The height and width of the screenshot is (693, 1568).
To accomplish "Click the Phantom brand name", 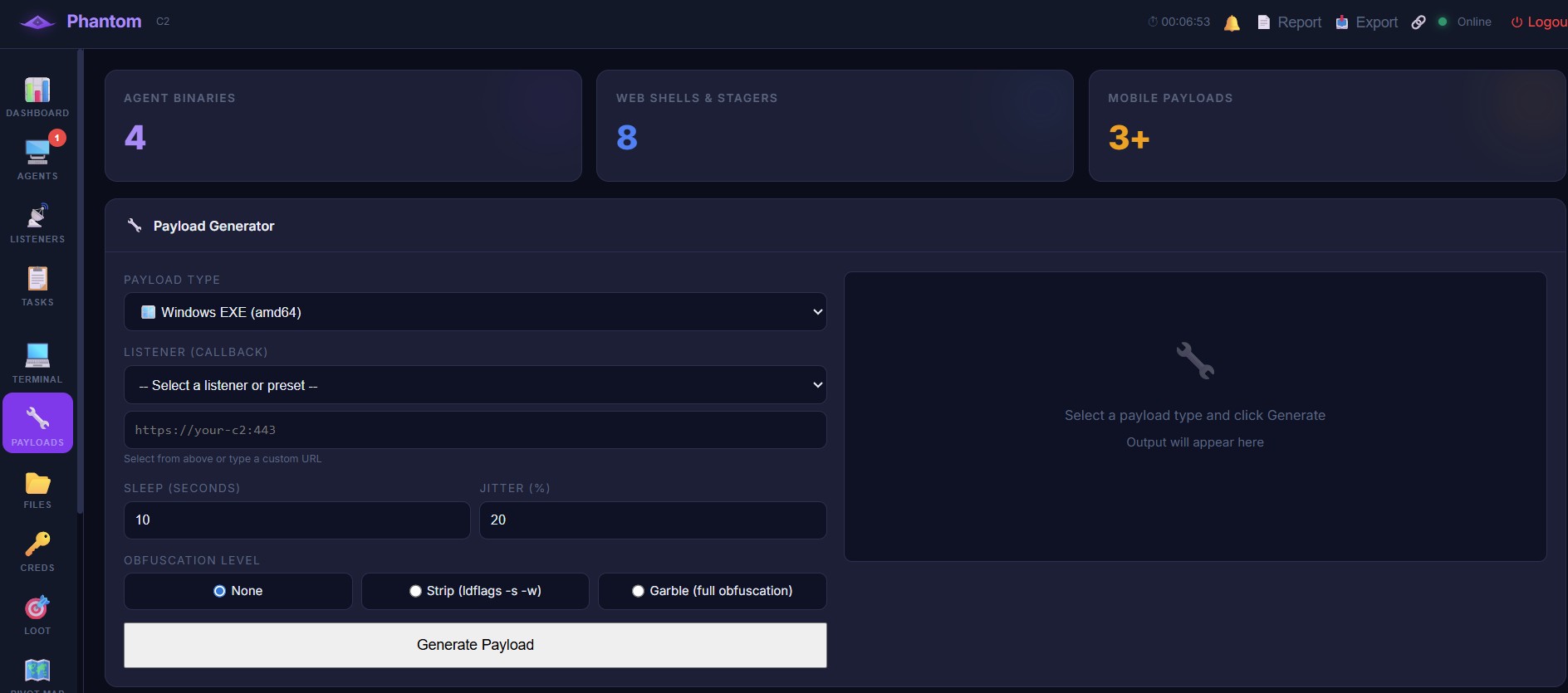I will [104, 22].
